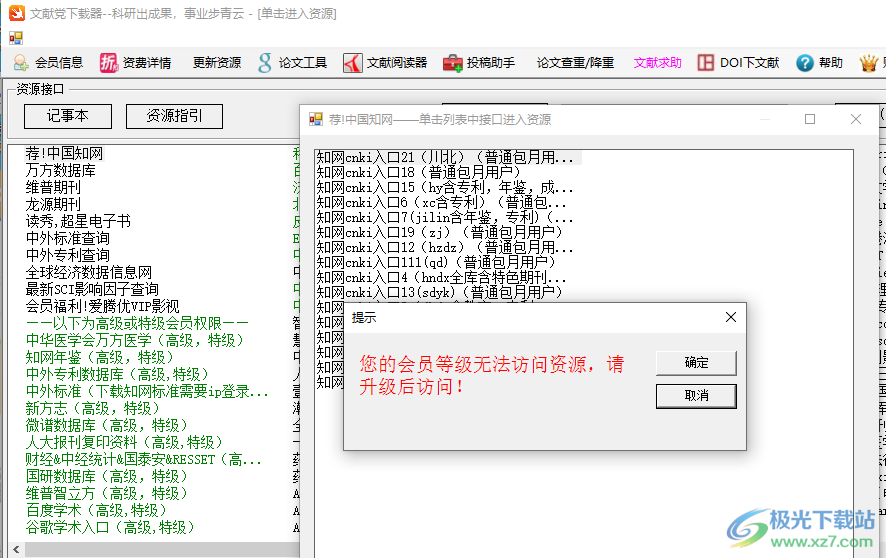Open 投稿助手 submission helper icon
The height and width of the screenshot is (558, 886).
pyautogui.click(x=453, y=63)
